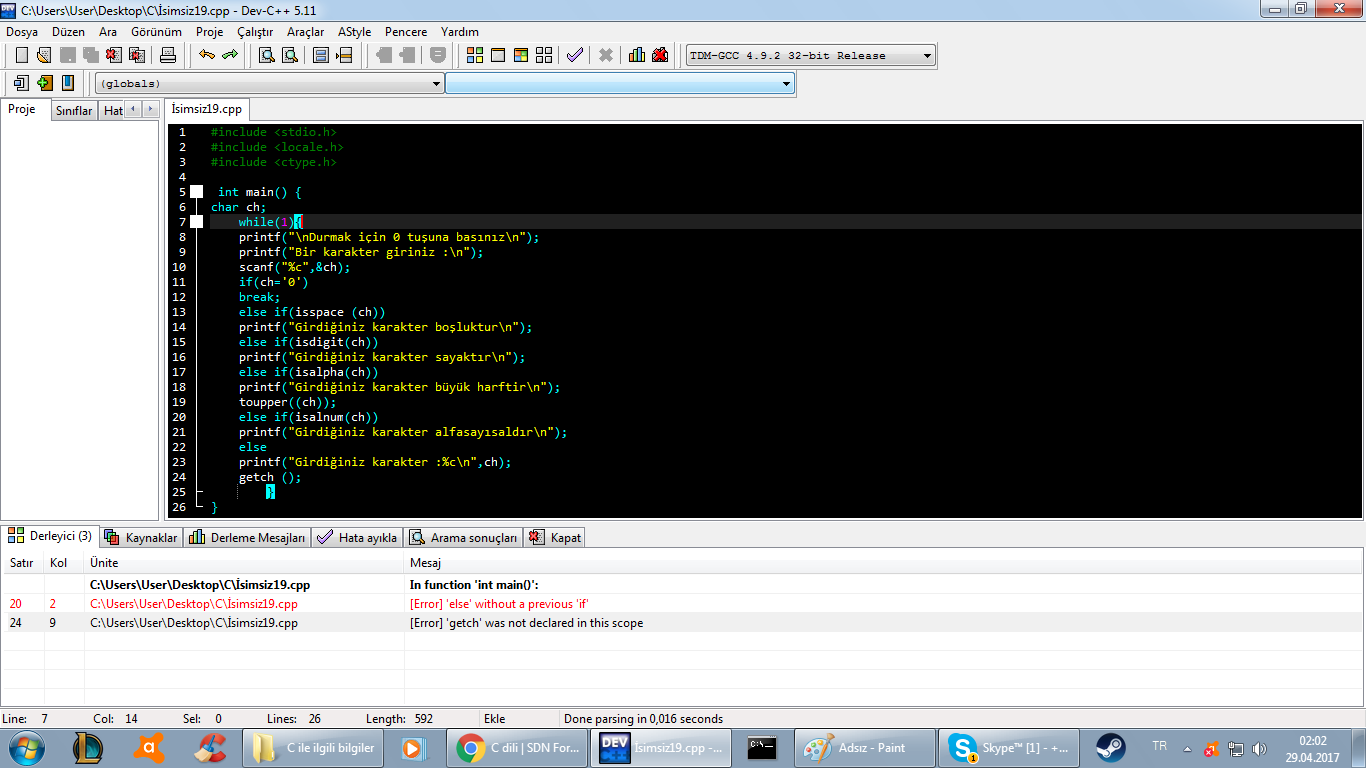Click the Compile & Run toolbar icon
The height and width of the screenshot is (768, 1366).
coord(521,55)
